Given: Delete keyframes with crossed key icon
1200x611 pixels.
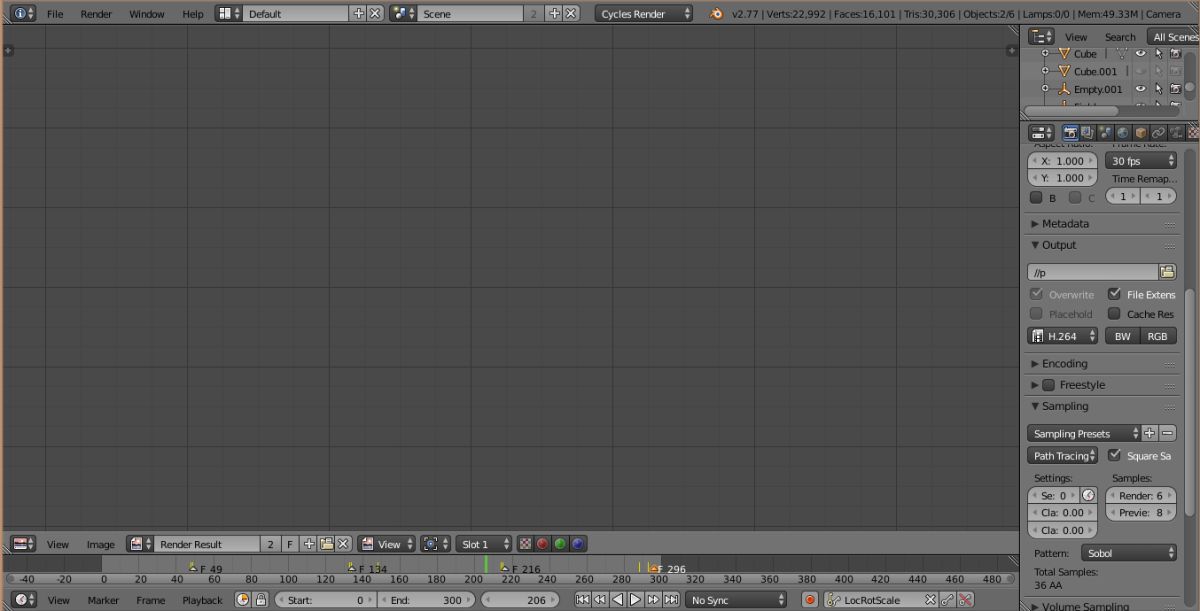Looking at the screenshot, I should (x=965, y=600).
